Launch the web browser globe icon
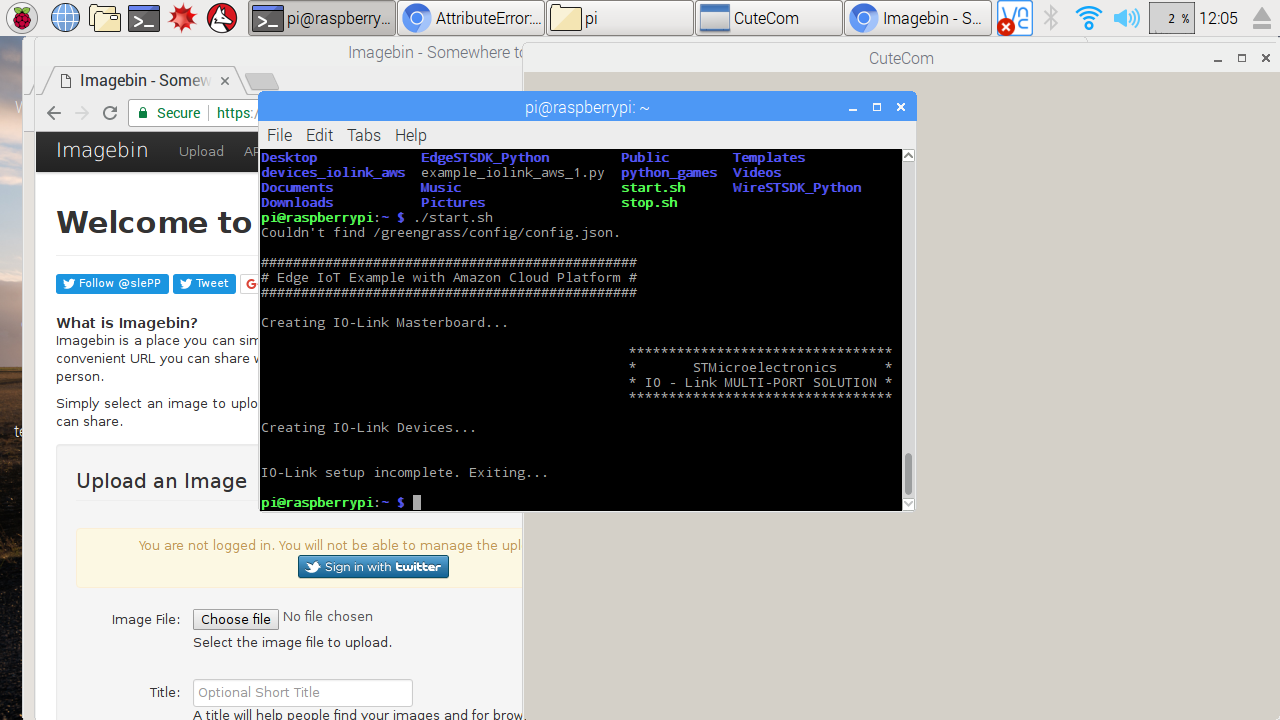The width and height of the screenshot is (1280, 720). pos(65,18)
